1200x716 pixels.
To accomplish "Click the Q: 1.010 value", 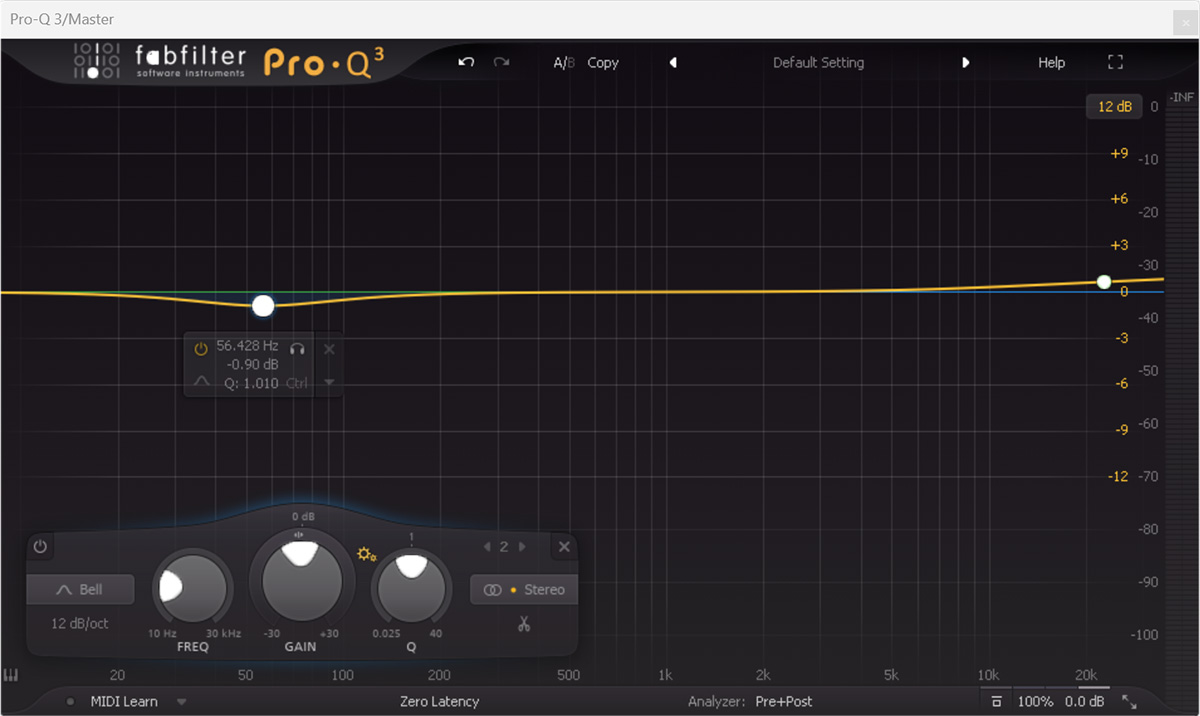I will (251, 382).
